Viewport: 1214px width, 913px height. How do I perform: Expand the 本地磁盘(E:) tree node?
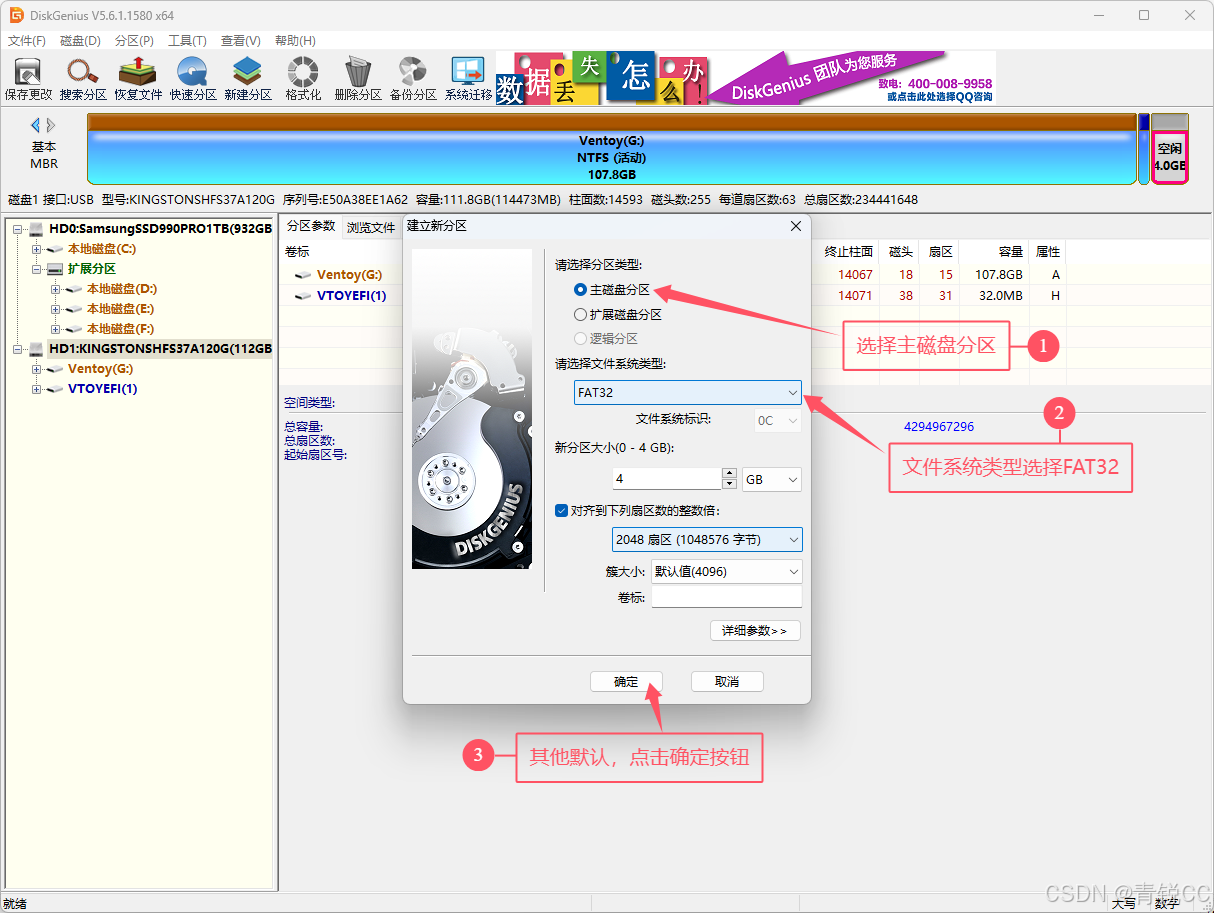(56, 309)
